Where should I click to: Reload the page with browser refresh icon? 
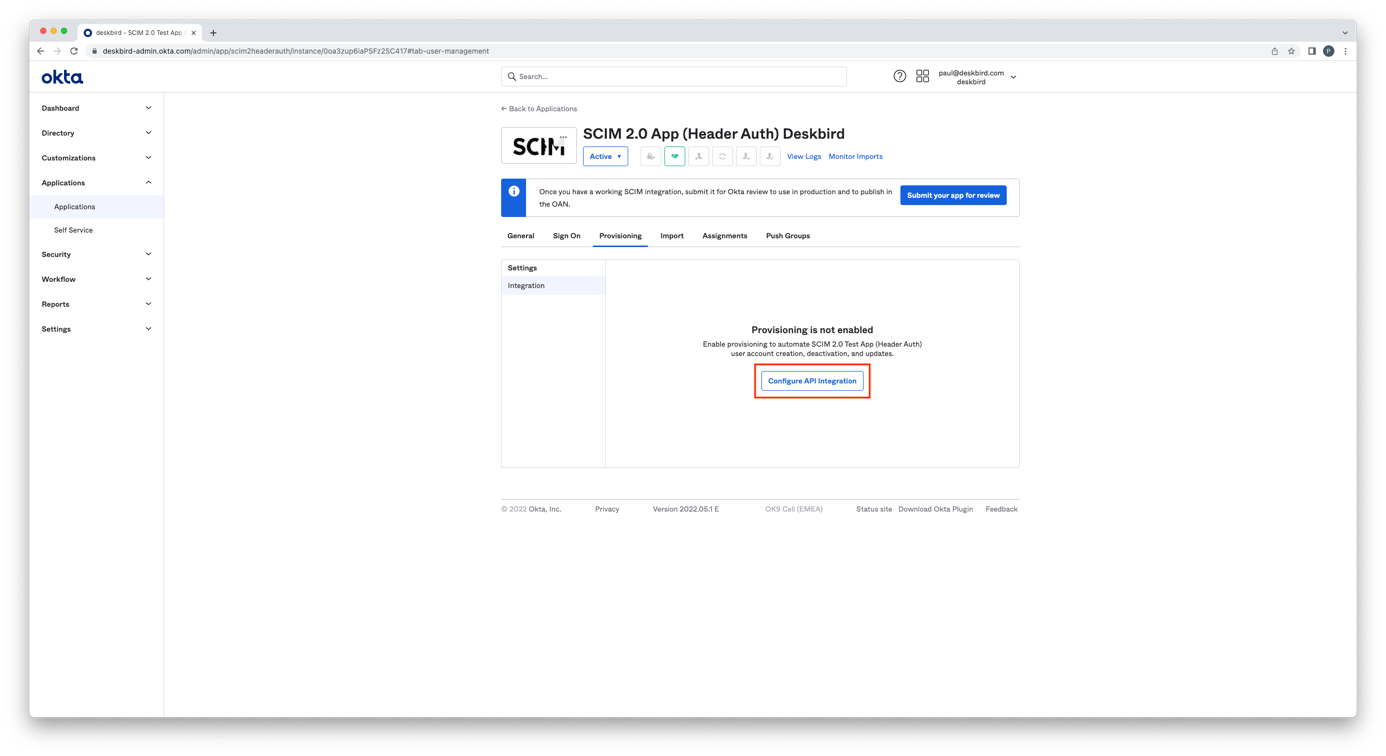[x=74, y=51]
